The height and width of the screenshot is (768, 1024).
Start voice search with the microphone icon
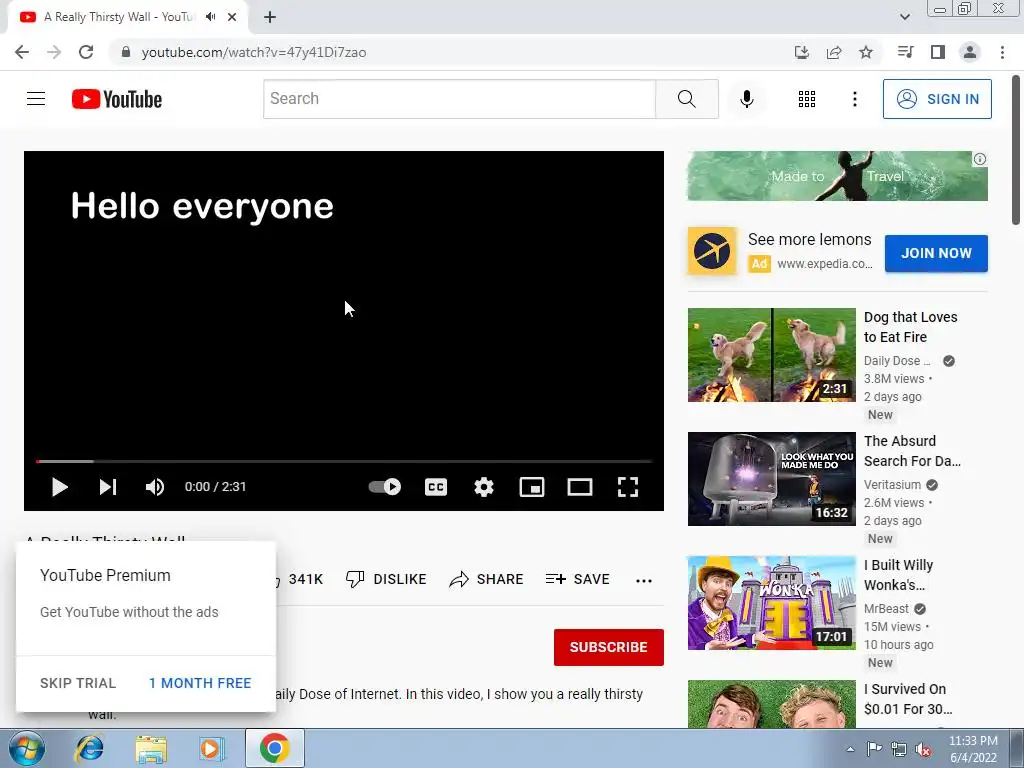[746, 99]
